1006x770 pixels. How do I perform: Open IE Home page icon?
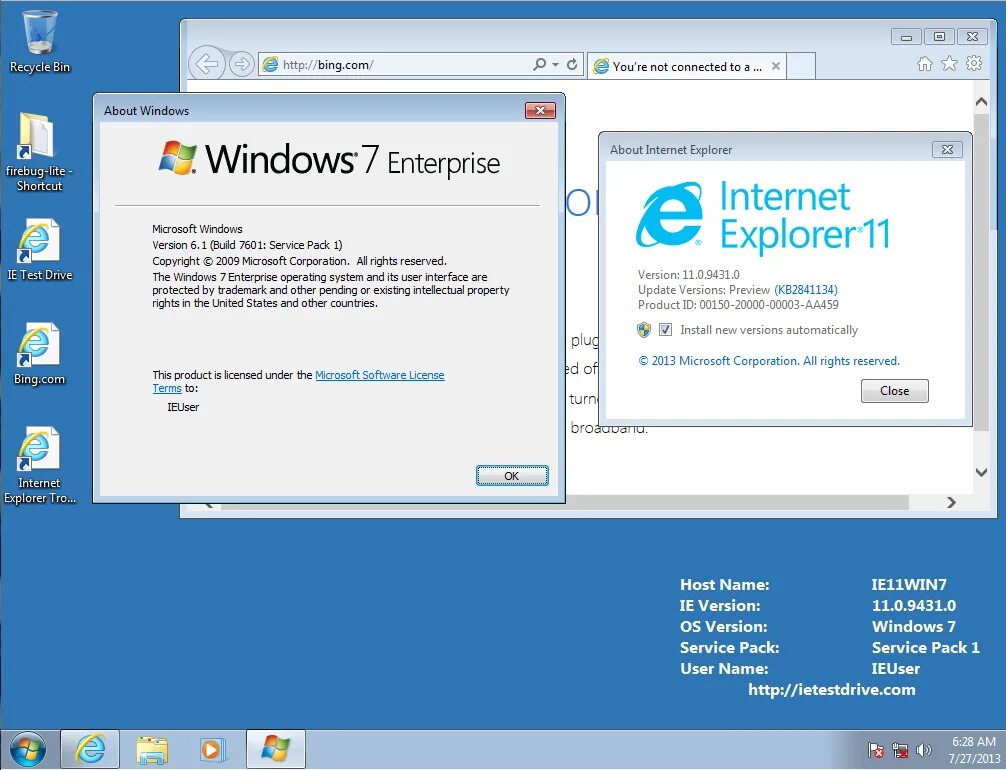point(925,64)
